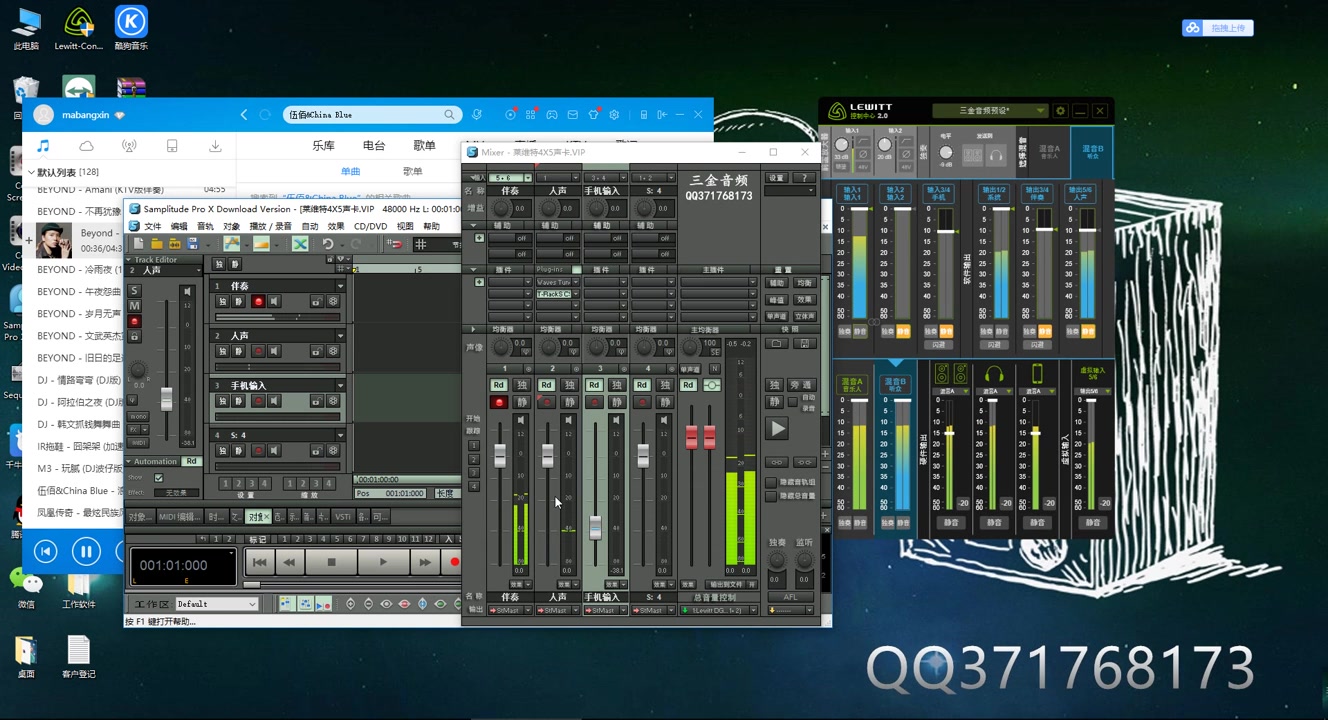1328x720 pixels.
Task: Click the master link icon beside Rd in Mixer
Action: [x=712, y=385]
